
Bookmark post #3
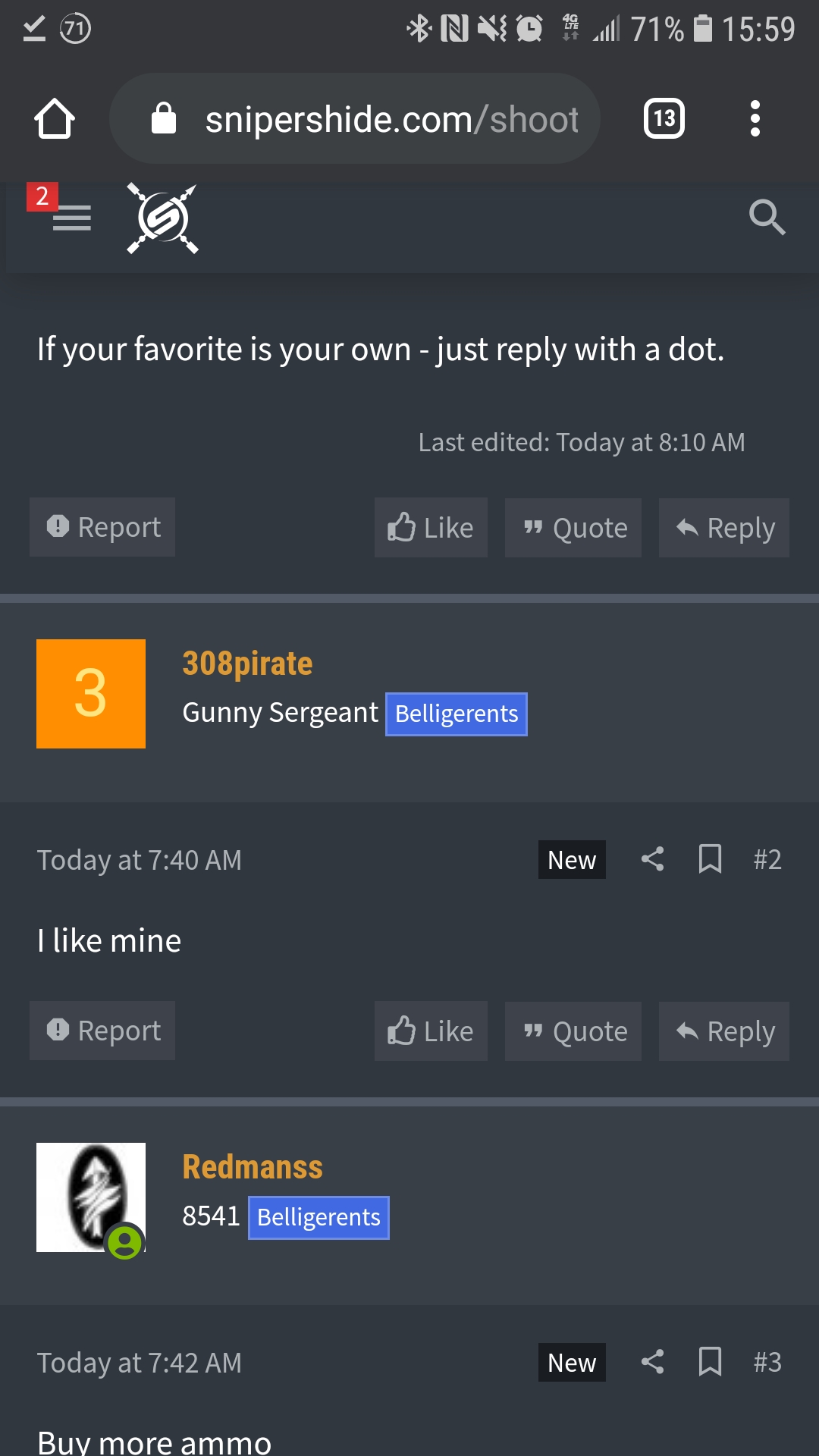coord(710,1362)
